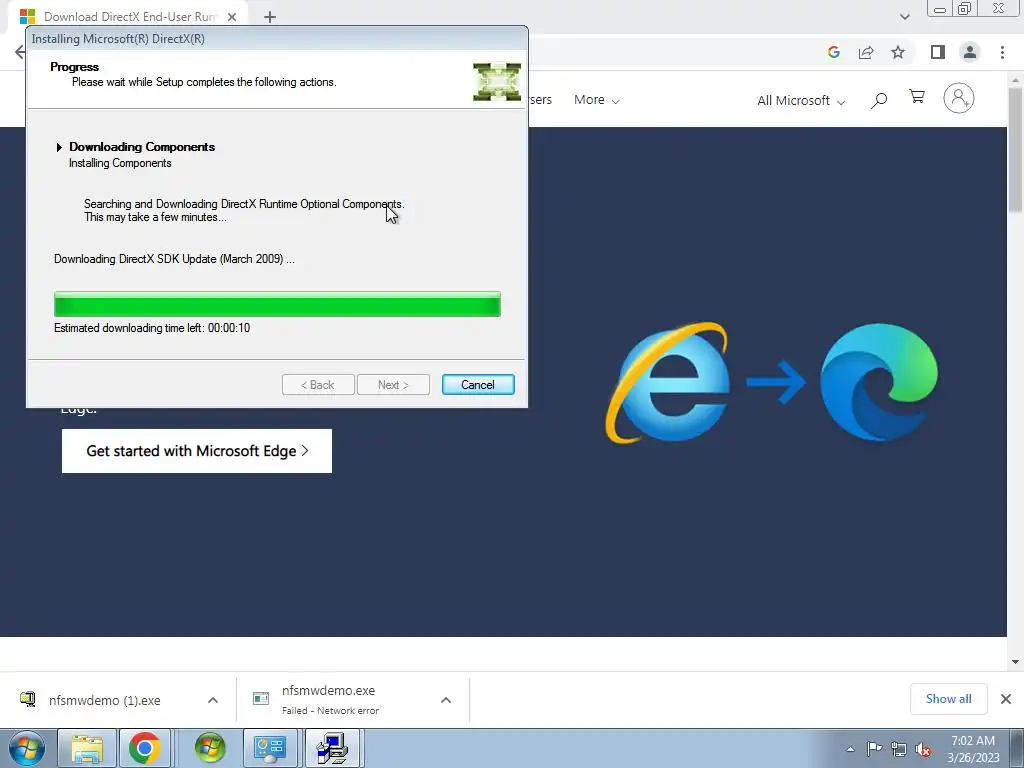The width and height of the screenshot is (1024, 768).
Task: Click Downloading DirectX SDK Update (March 2009) text
Action: (174, 259)
